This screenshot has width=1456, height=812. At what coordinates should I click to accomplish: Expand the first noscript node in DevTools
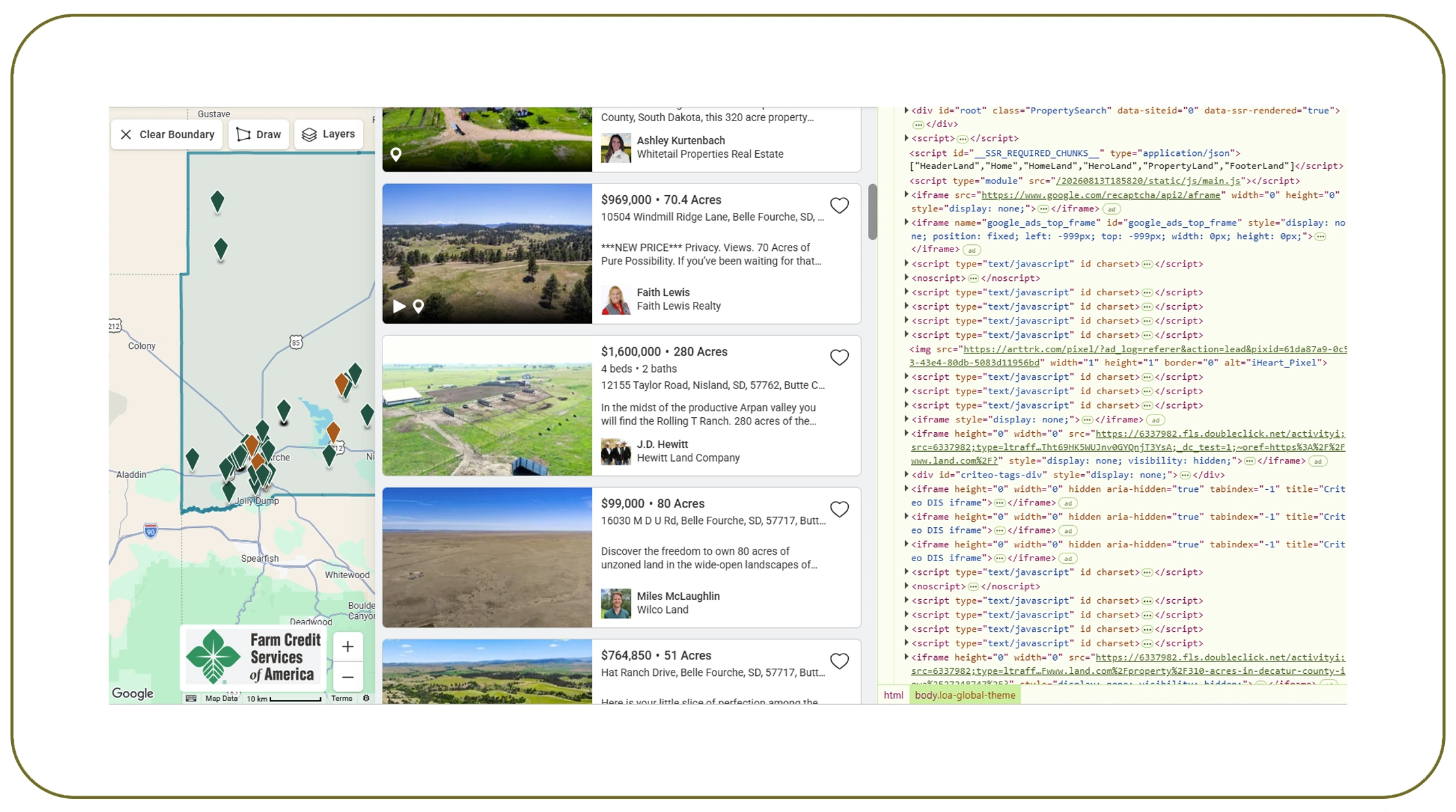pyautogui.click(x=906, y=278)
